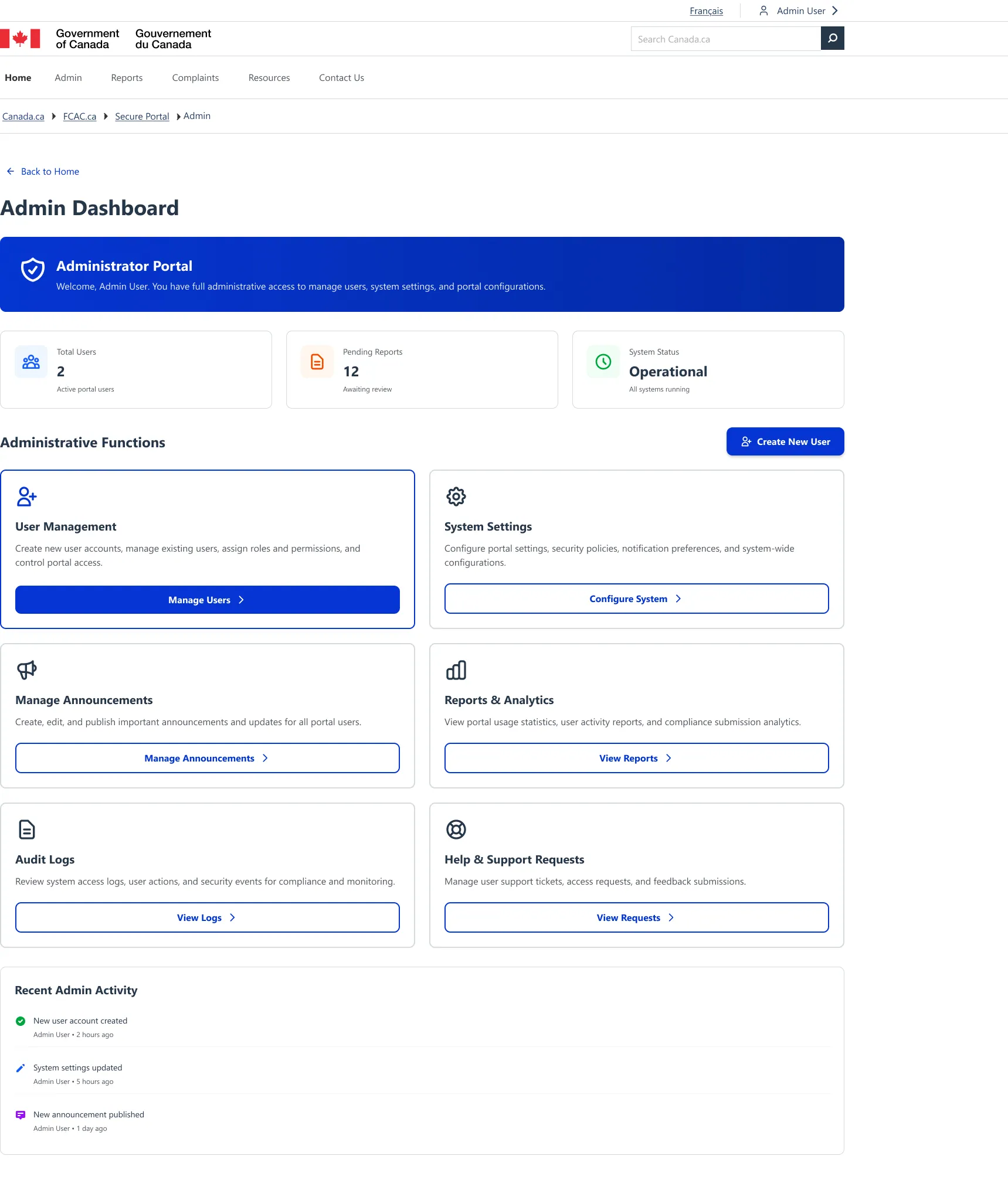Click the Total Users group icon
The image size is (1008, 1183).
pos(31,362)
